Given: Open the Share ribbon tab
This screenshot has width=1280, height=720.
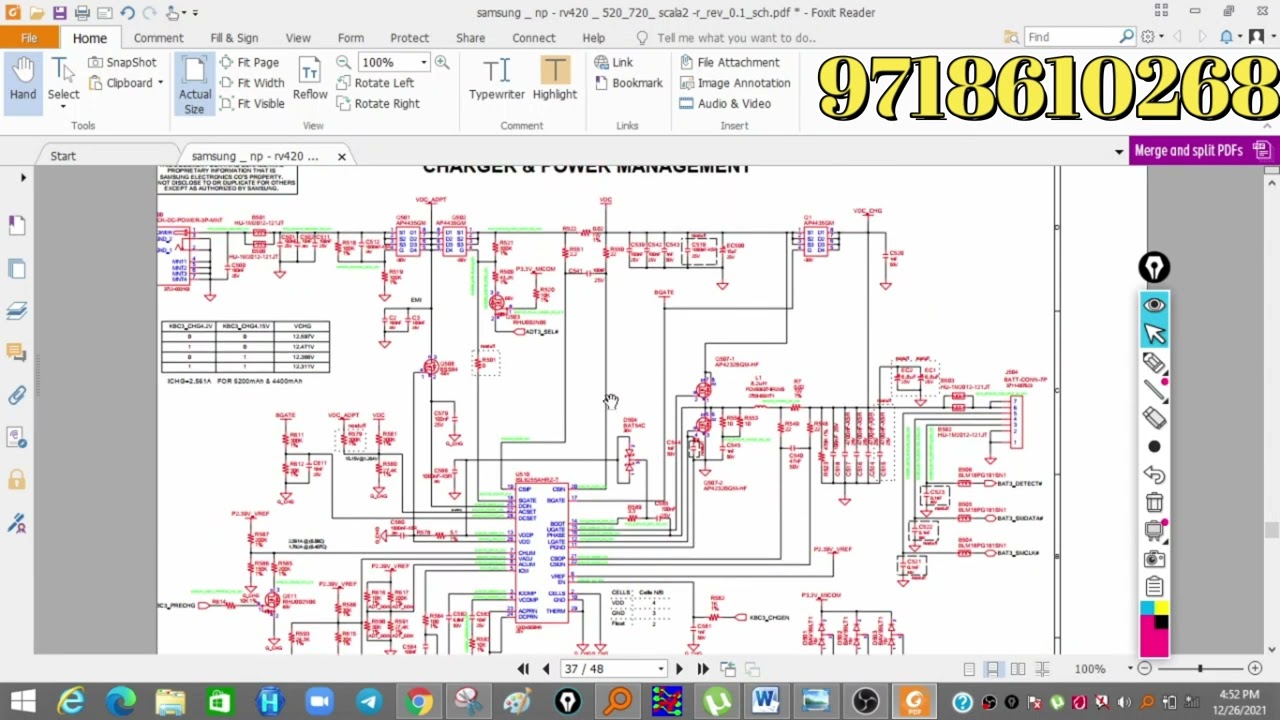Looking at the screenshot, I should (470, 38).
